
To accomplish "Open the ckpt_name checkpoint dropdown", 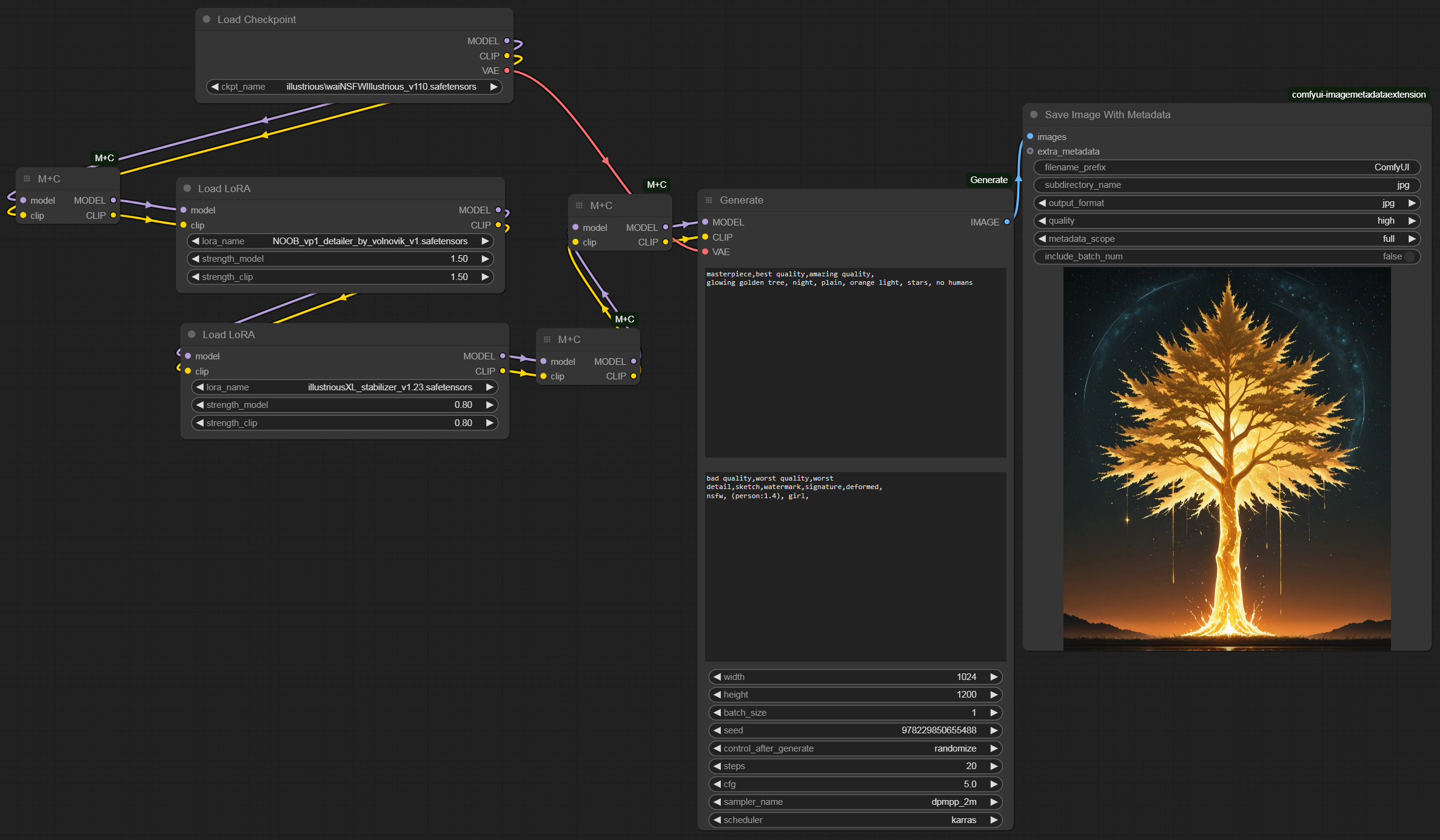I will 355,87.
